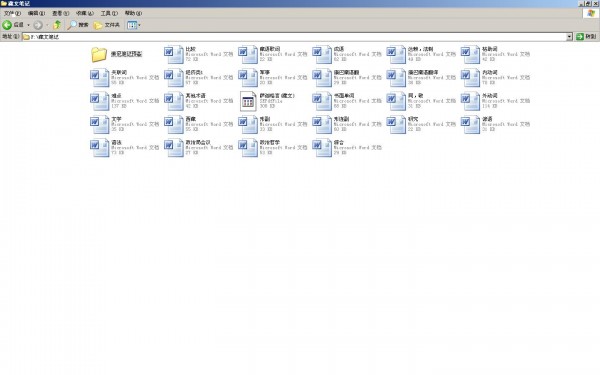Go up one folder level
Viewport: 600px width, 375px height.
point(57,25)
